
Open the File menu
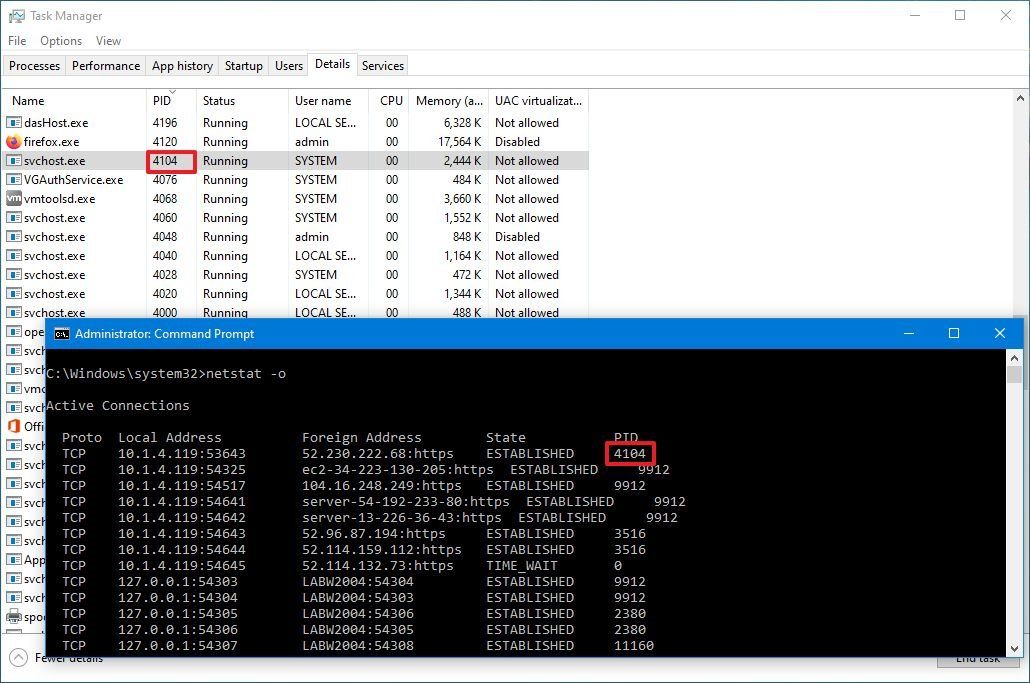click(x=16, y=41)
